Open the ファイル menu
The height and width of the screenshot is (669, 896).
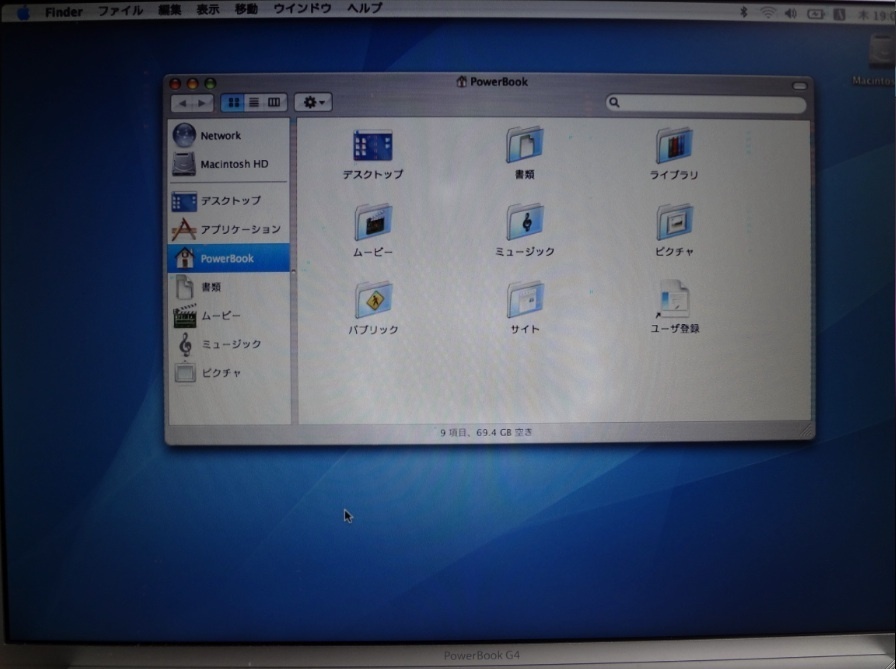(x=121, y=11)
